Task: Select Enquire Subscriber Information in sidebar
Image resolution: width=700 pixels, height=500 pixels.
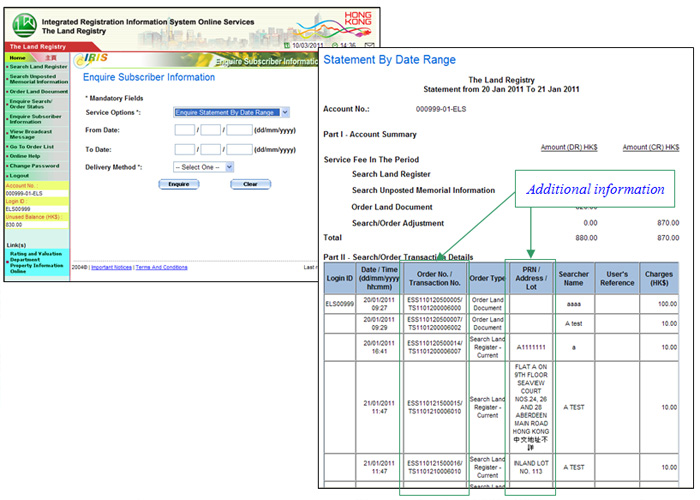Action: tap(36, 119)
